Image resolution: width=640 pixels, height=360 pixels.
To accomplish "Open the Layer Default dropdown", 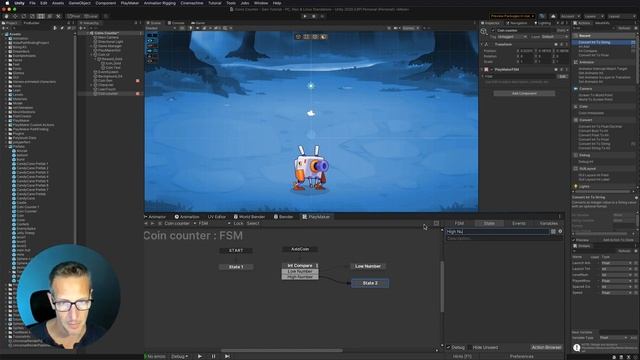I will (554, 37).
